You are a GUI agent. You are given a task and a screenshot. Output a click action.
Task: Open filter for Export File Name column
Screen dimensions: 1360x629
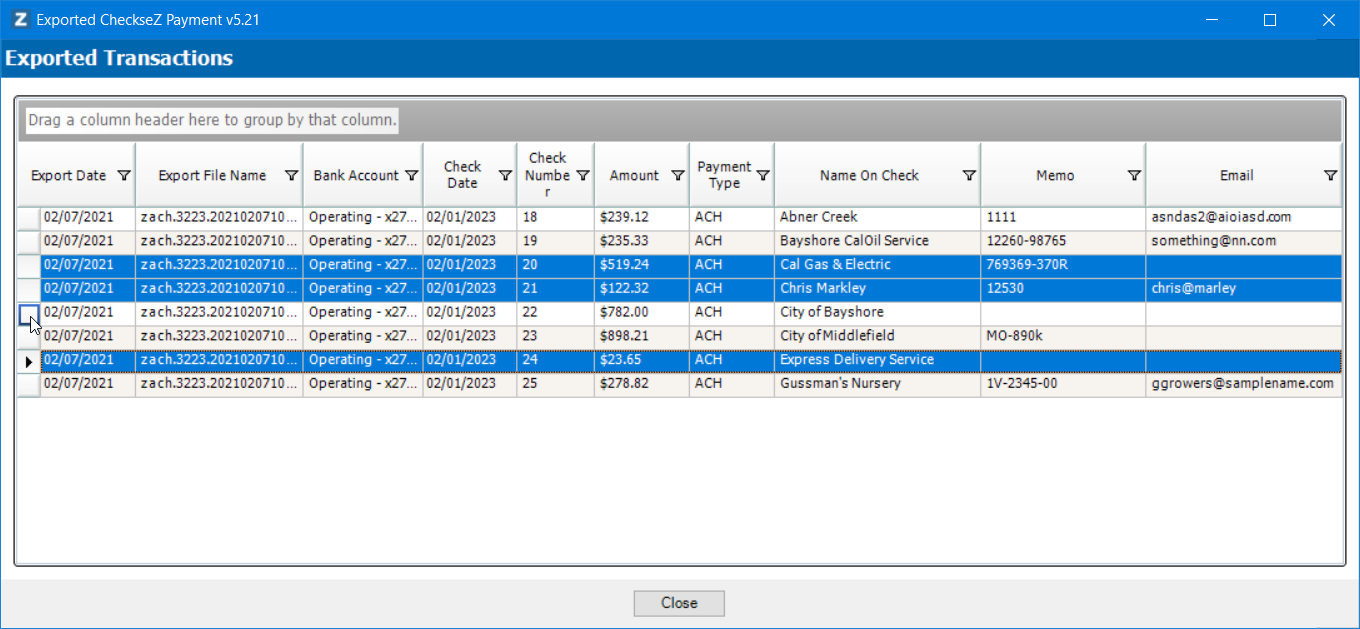pyautogui.click(x=291, y=176)
